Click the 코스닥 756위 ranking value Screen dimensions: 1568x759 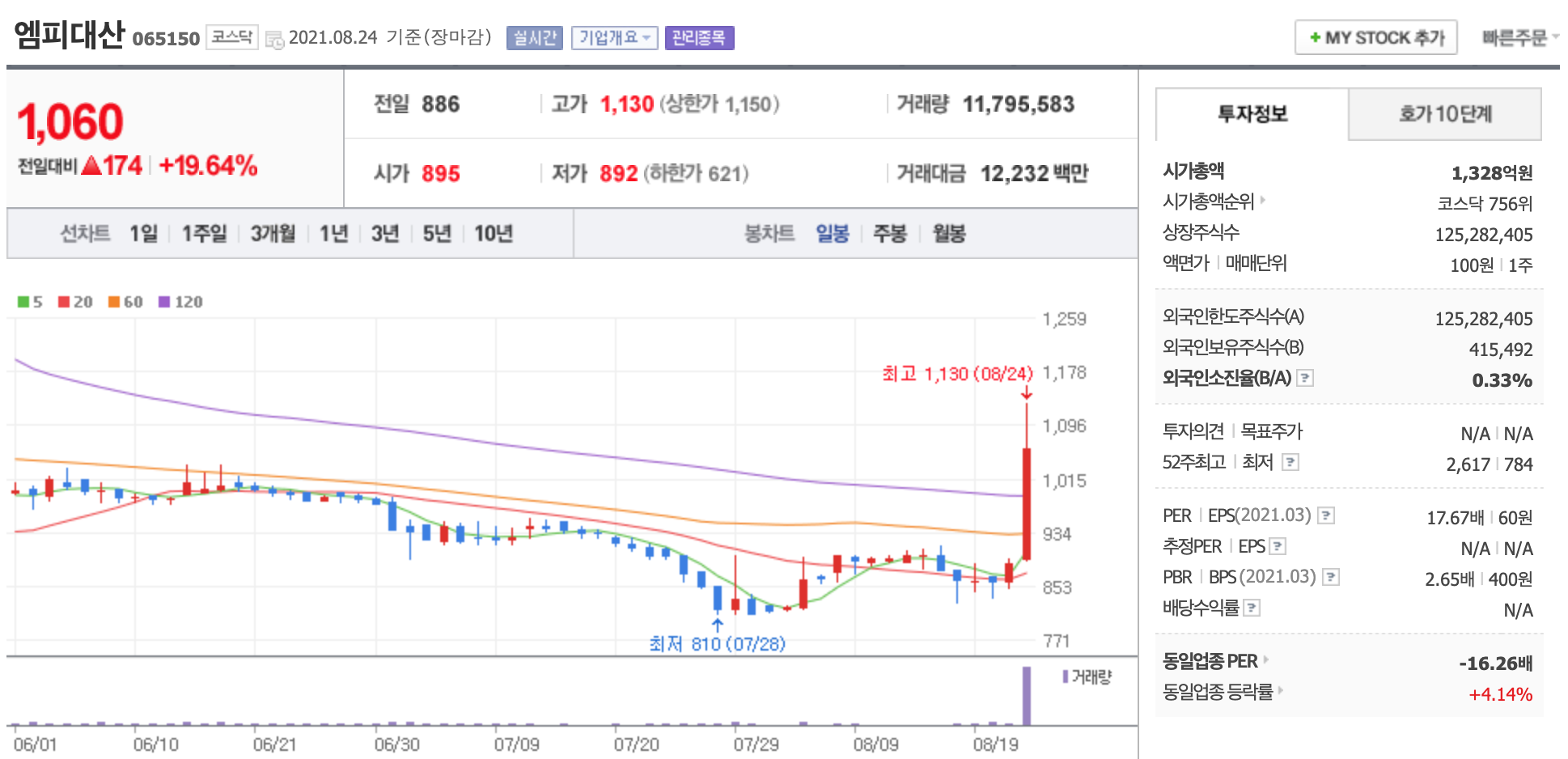pos(1485,203)
